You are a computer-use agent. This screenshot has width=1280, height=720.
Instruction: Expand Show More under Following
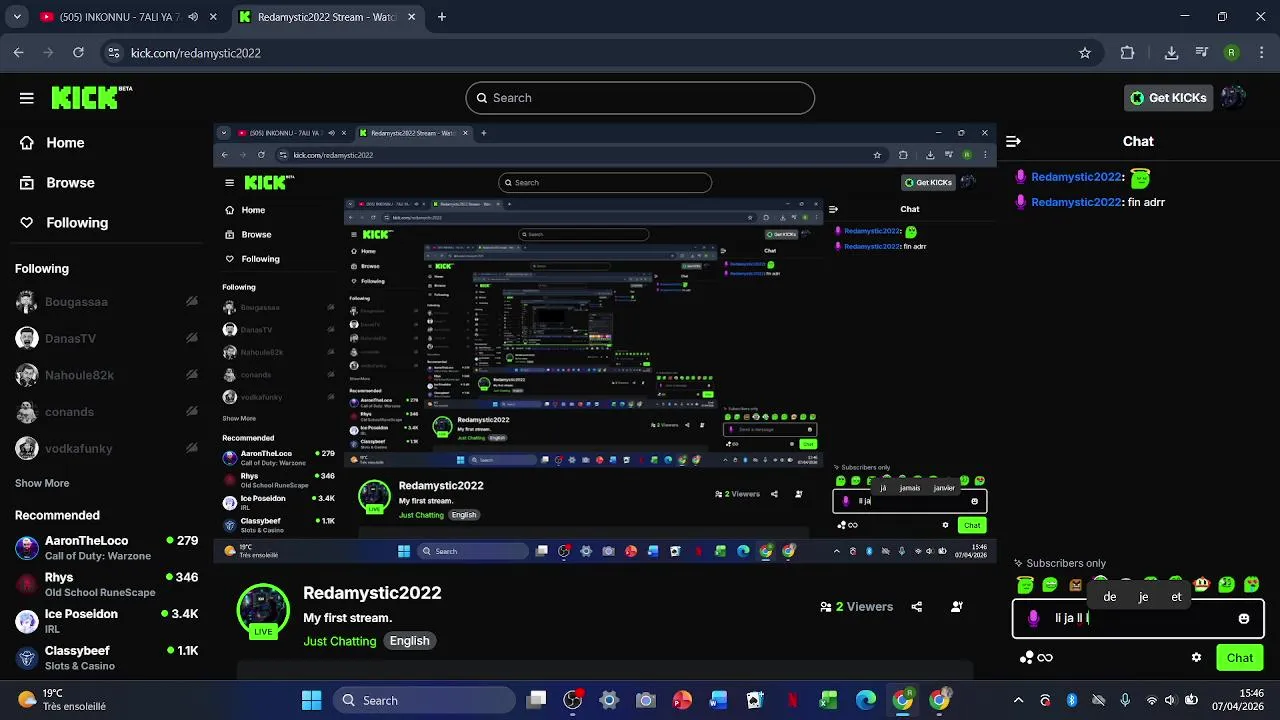(x=42, y=483)
